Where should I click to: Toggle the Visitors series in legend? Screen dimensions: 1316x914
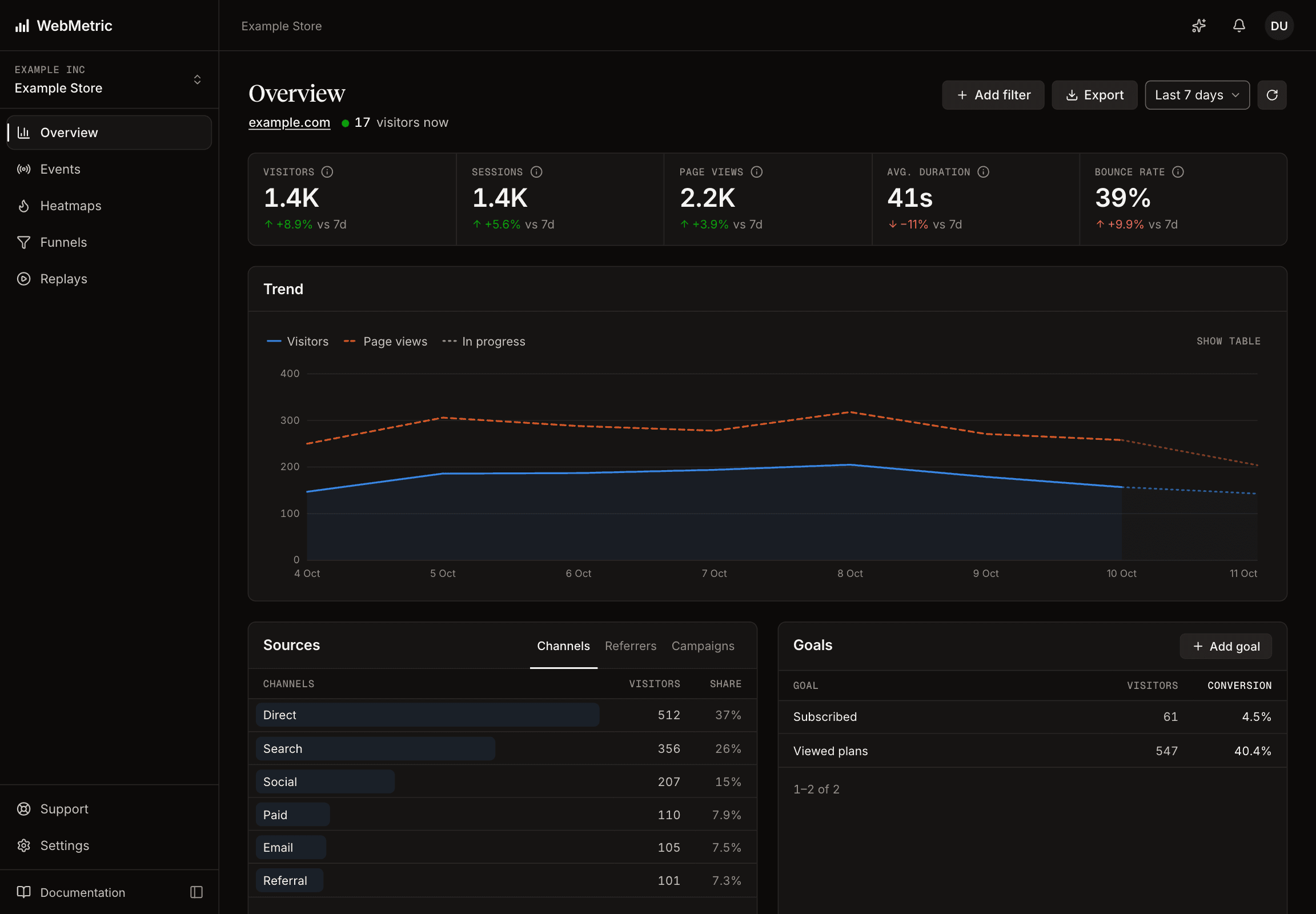point(298,341)
